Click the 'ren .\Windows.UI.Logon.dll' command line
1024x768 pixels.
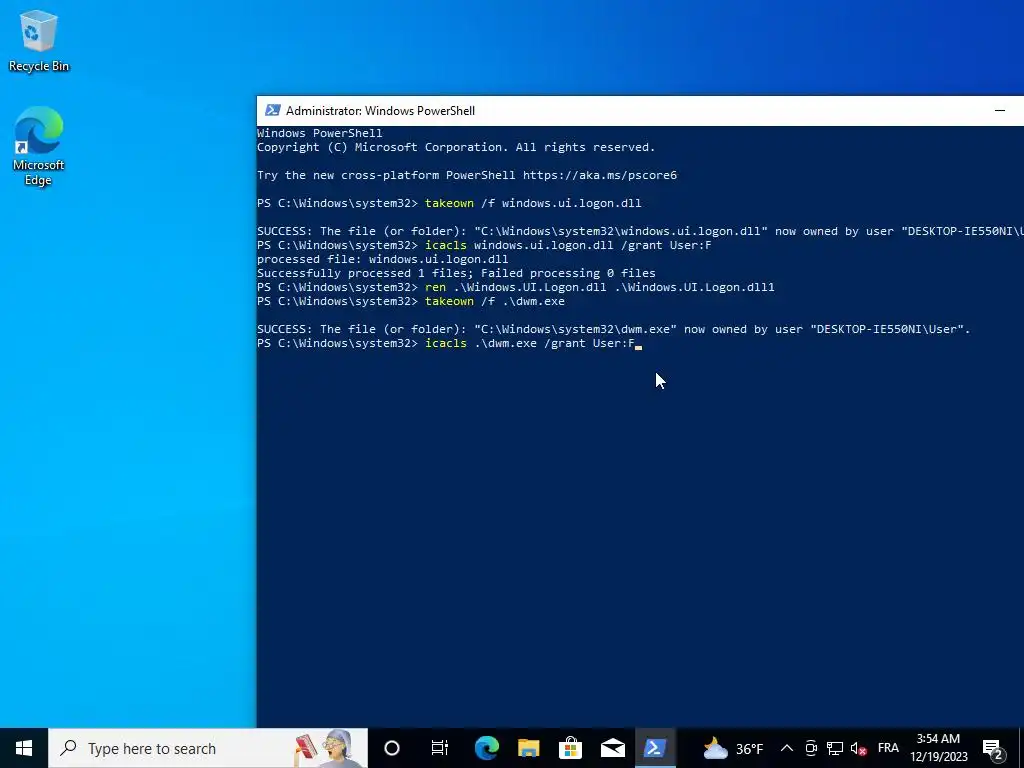click(516, 287)
